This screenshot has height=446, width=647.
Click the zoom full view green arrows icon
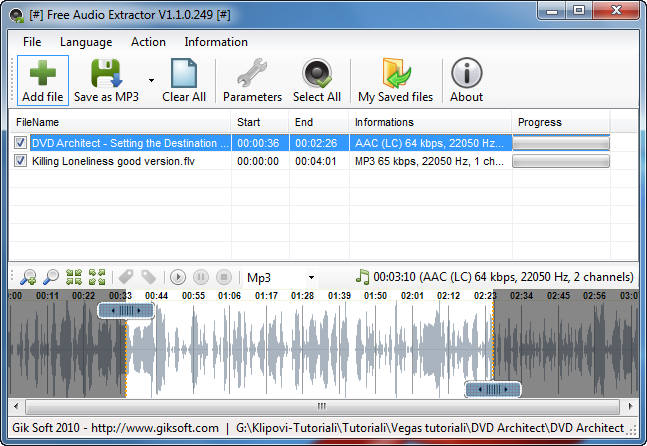(x=97, y=277)
